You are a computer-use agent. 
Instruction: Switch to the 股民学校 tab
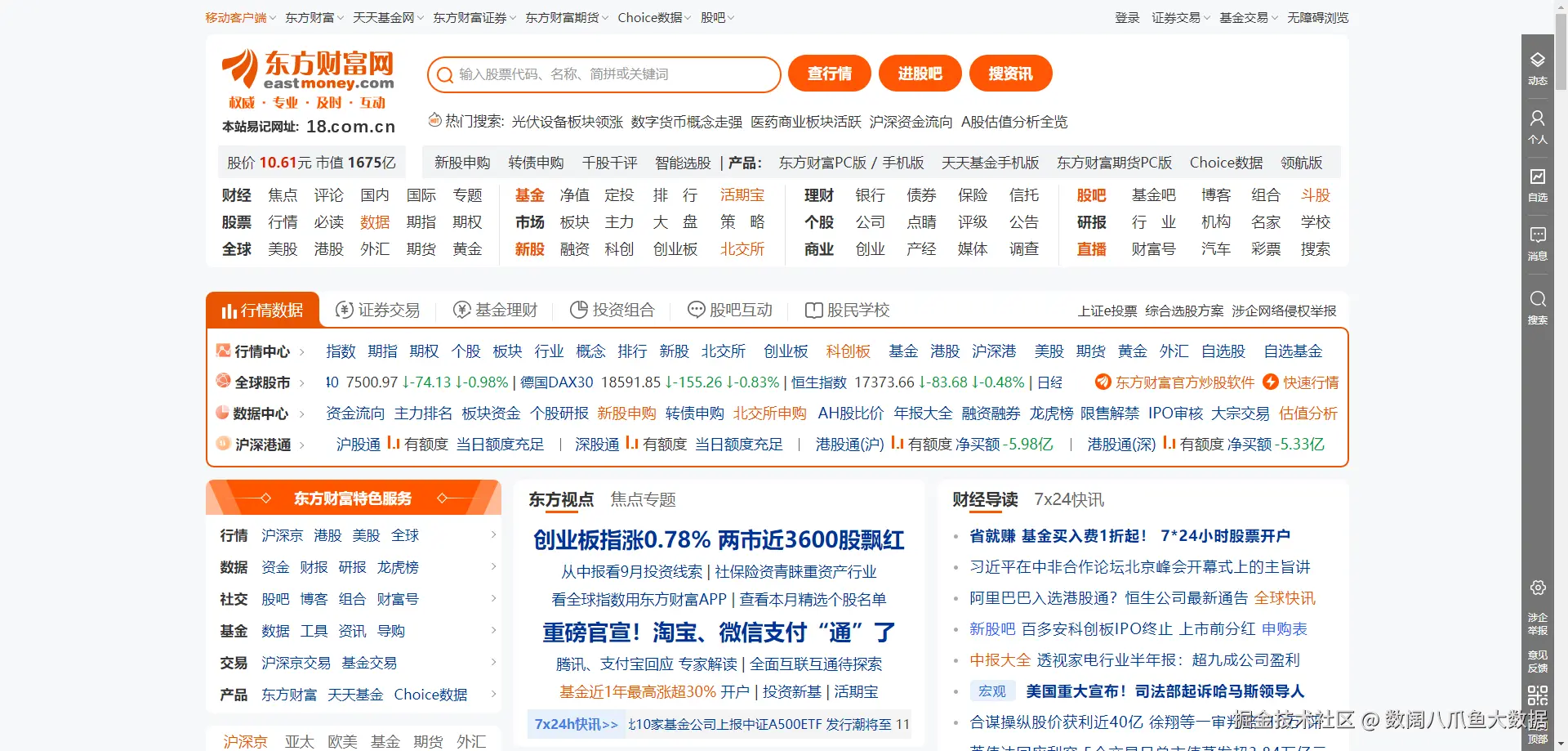tap(848, 311)
